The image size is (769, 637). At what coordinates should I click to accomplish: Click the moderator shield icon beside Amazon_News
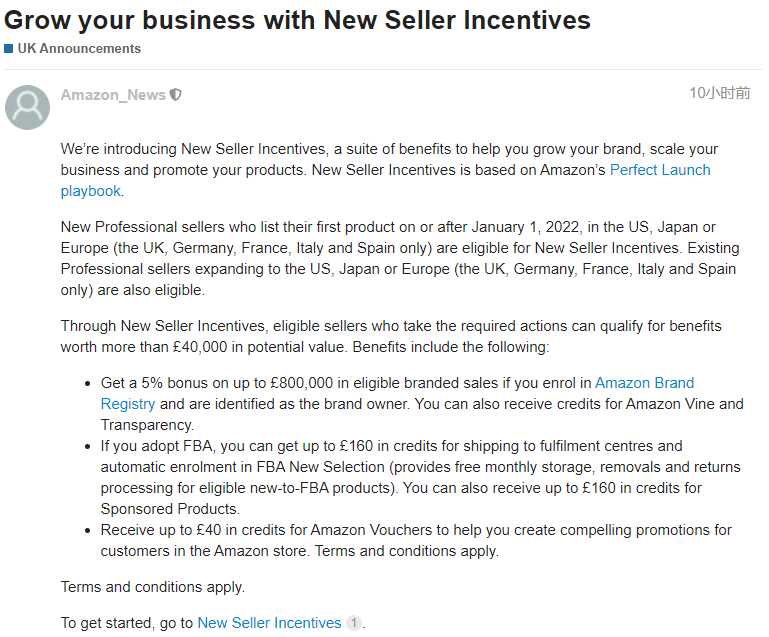pyautogui.click(x=176, y=95)
